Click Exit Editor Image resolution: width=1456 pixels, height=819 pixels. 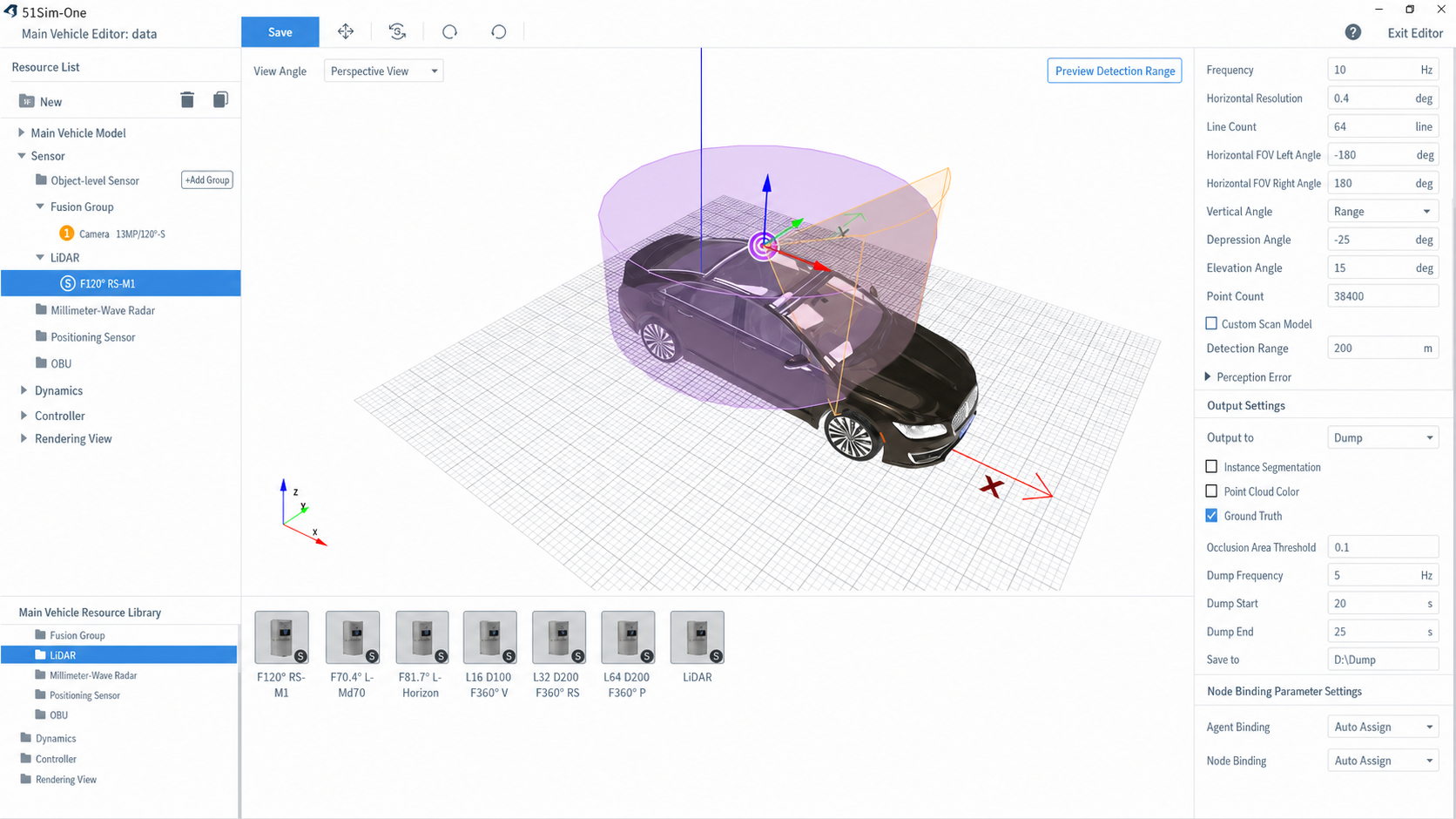coord(1415,32)
